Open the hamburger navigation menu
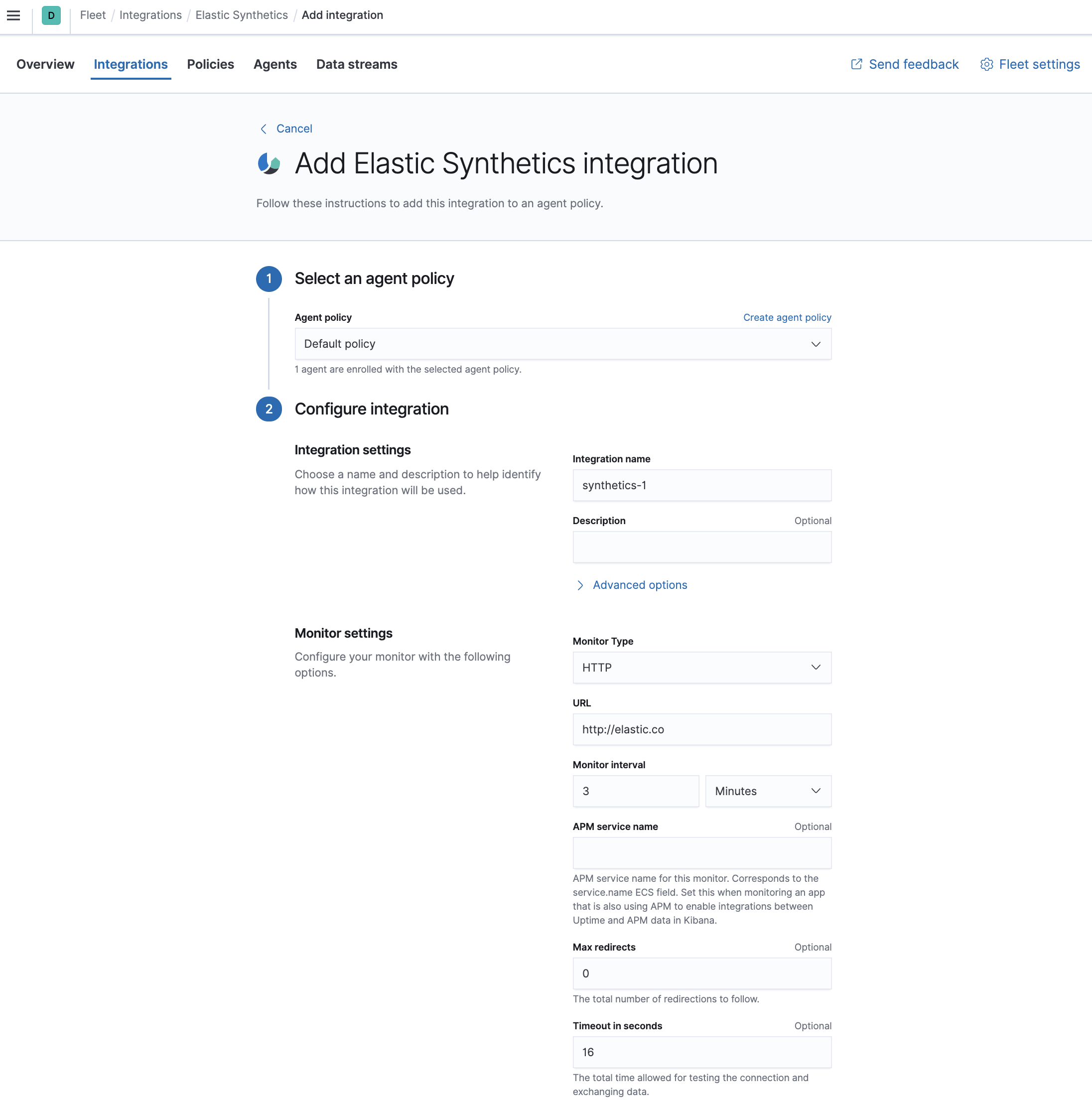This screenshot has height=1104, width=1092. pyautogui.click(x=13, y=15)
